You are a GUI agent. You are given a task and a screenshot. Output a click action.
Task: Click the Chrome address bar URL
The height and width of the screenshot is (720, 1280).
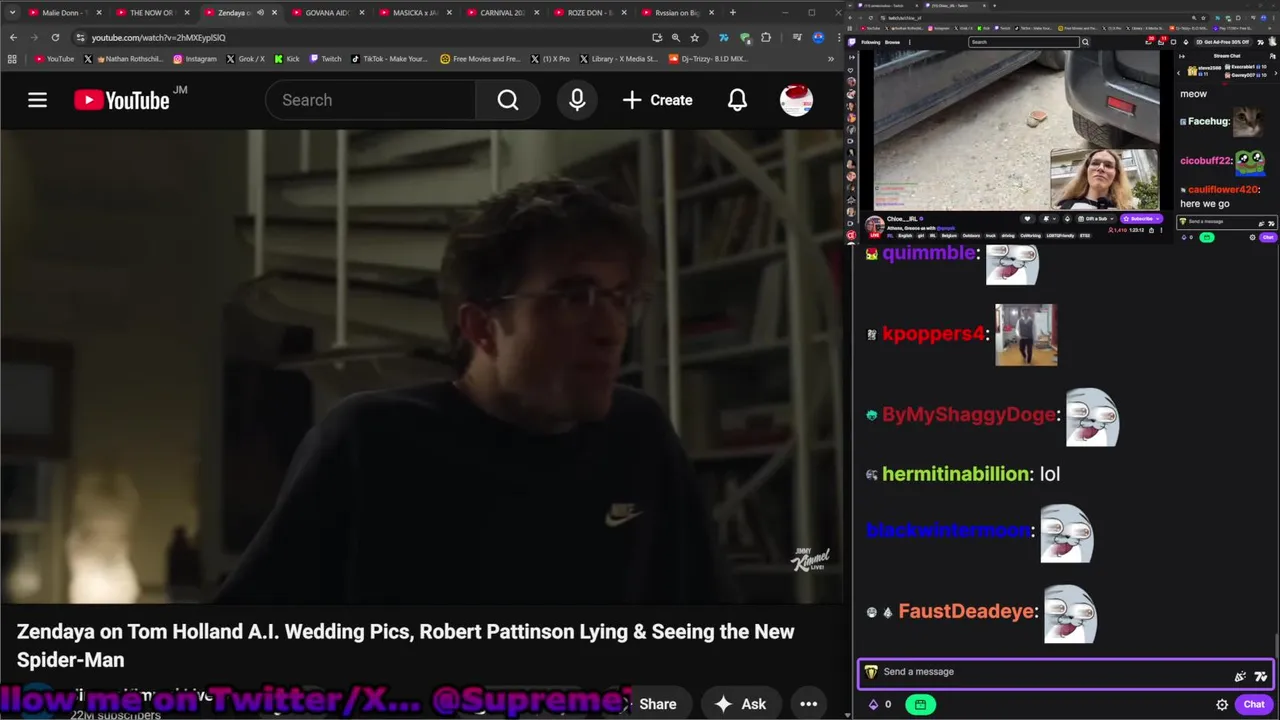[158, 37]
